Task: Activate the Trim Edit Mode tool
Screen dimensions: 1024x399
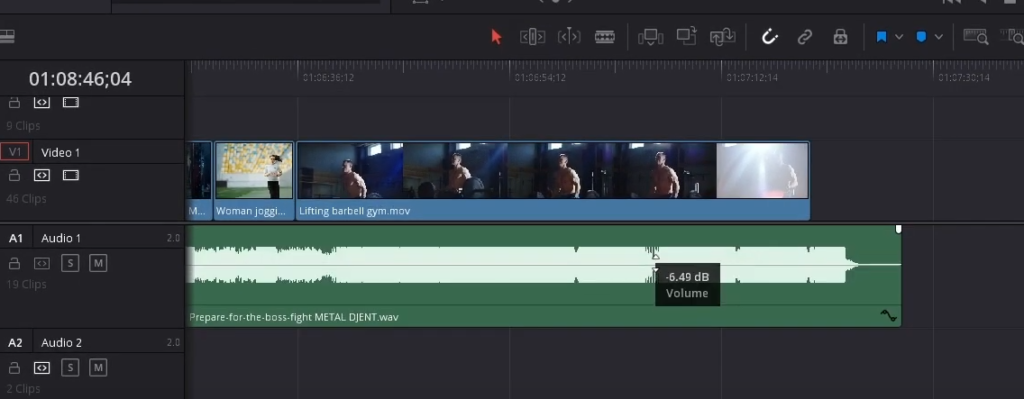Action: tap(532, 37)
